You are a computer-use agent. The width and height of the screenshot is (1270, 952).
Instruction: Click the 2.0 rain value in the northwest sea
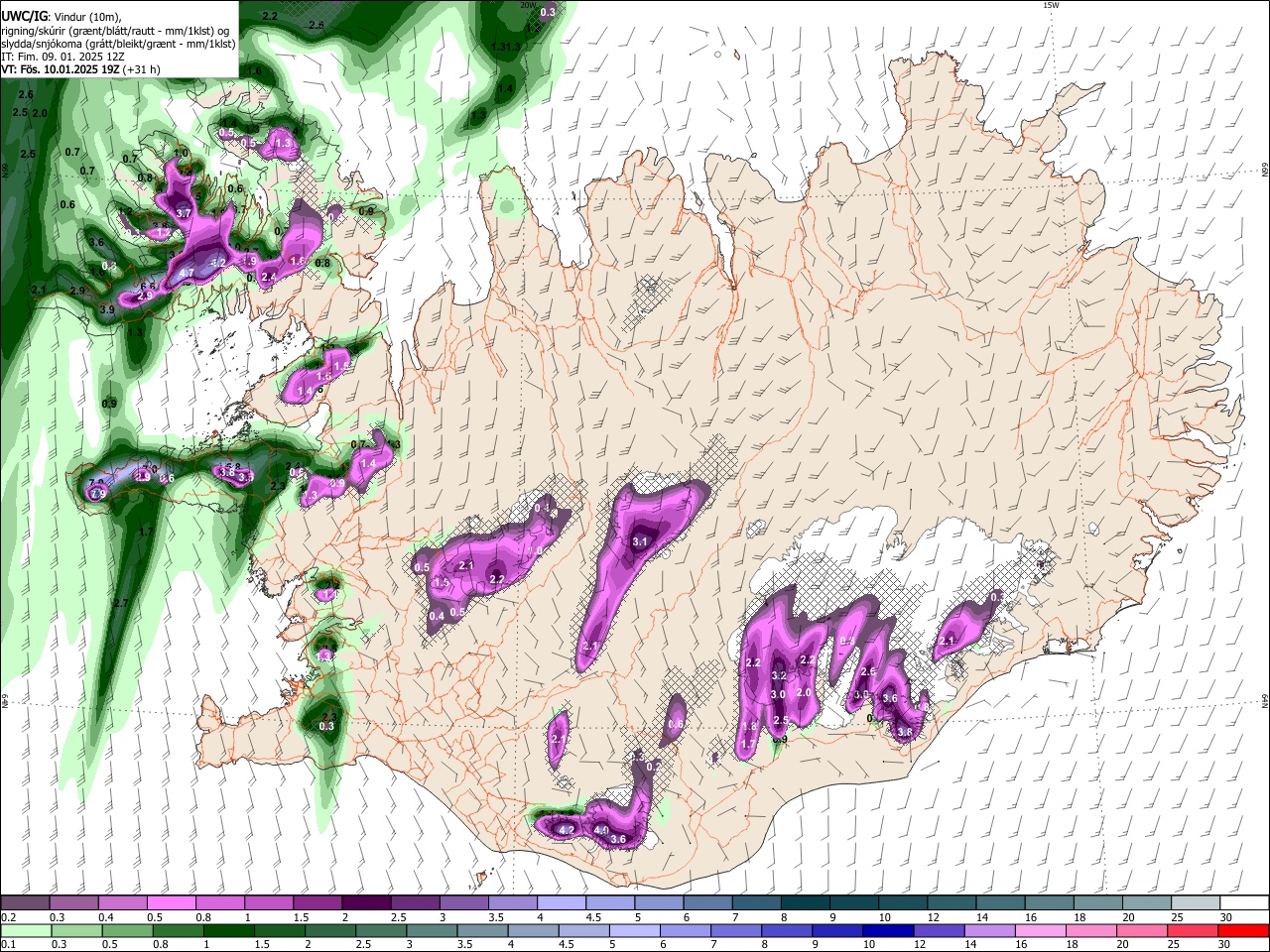pos(40,113)
